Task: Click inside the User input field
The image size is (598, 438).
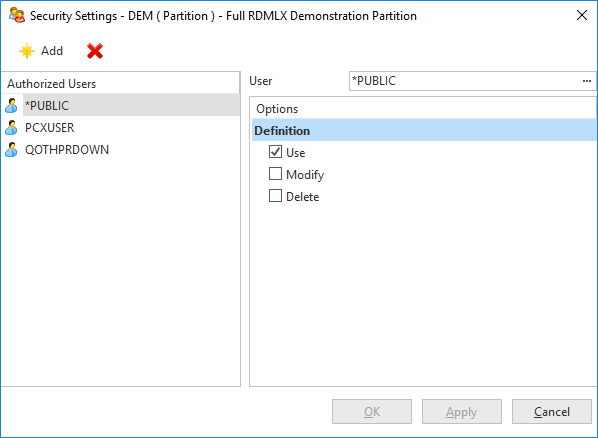Action: [x=463, y=81]
